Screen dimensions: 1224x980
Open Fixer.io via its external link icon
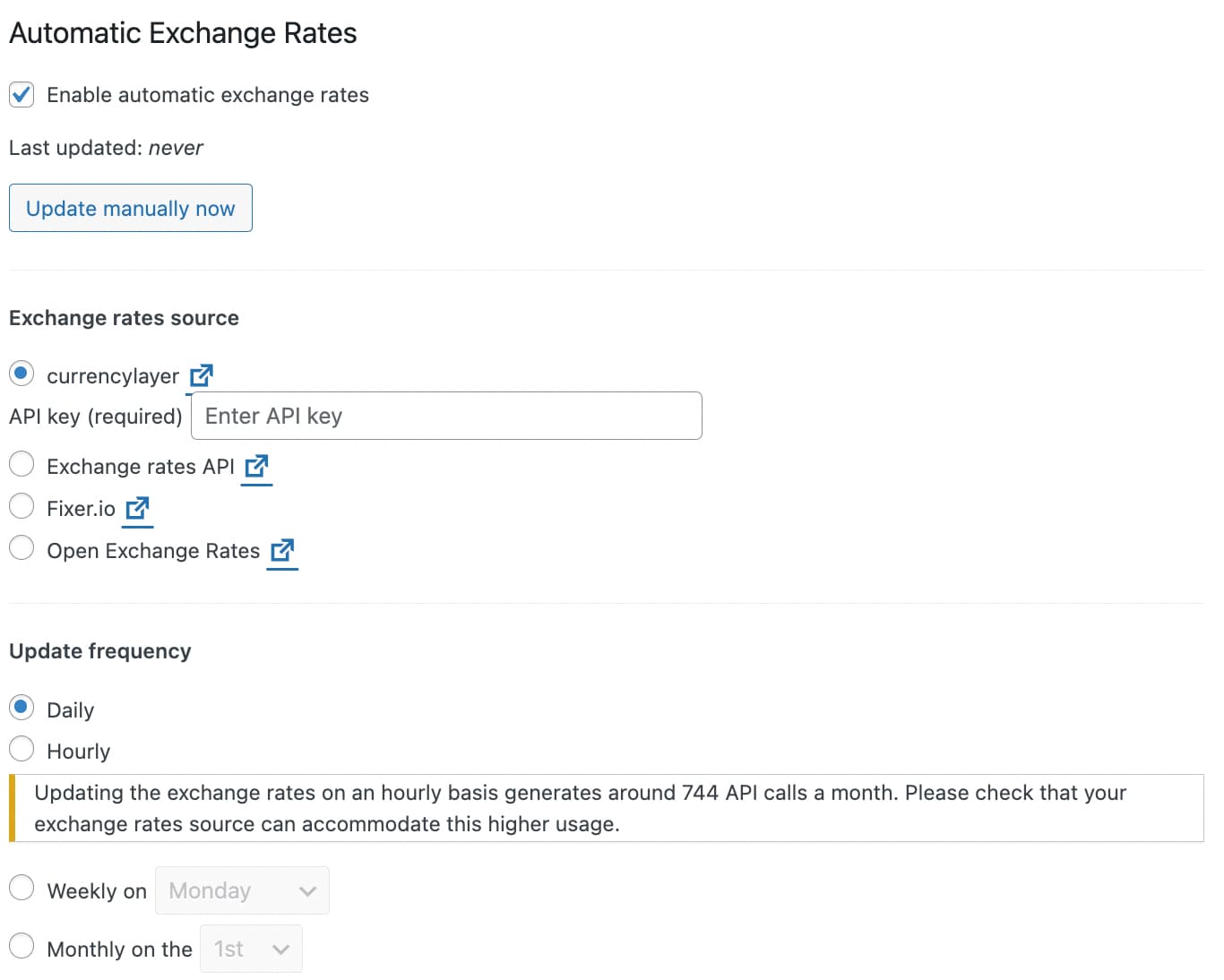(x=137, y=509)
